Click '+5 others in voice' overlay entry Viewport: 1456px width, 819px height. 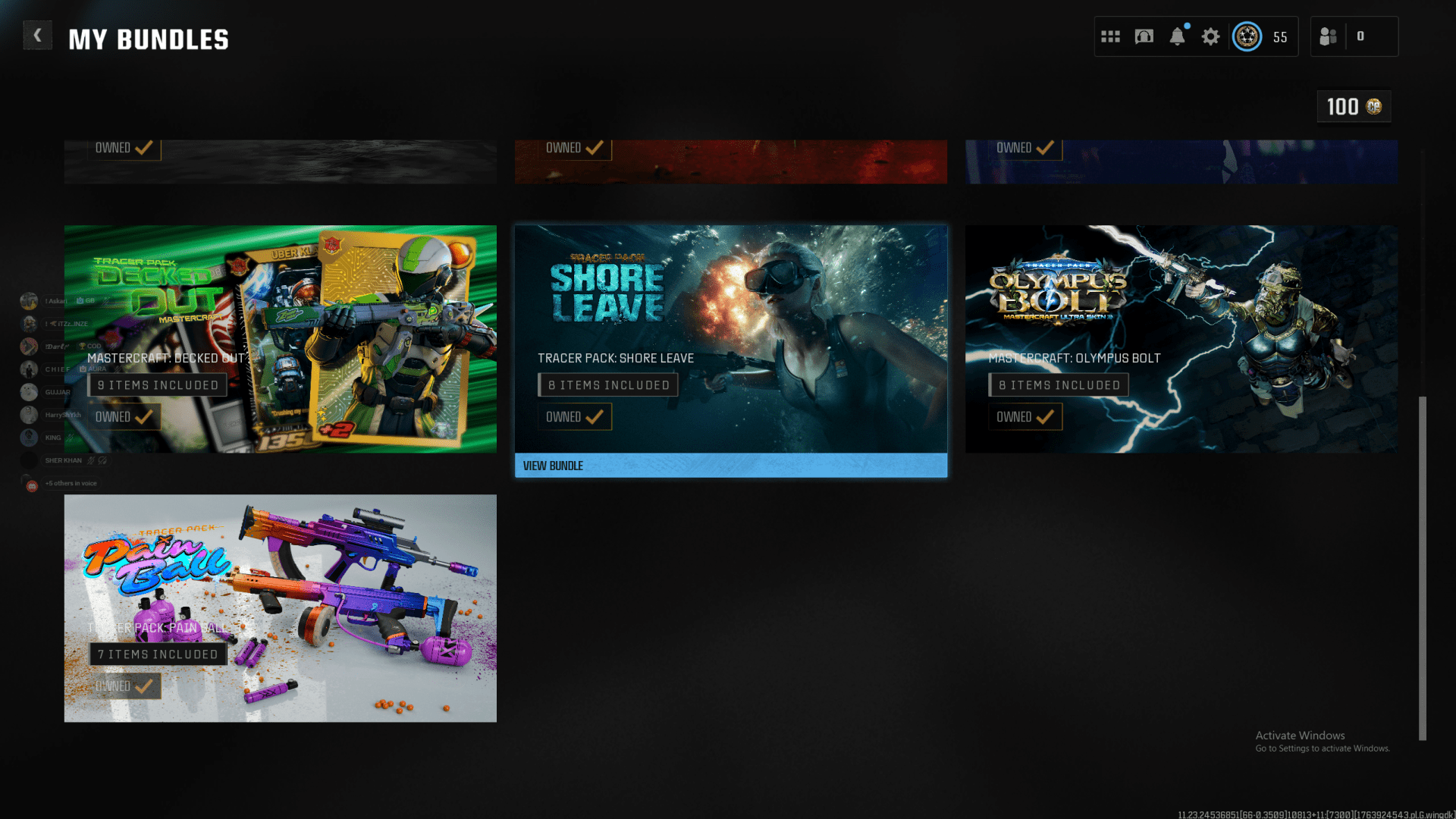pyautogui.click(x=71, y=483)
